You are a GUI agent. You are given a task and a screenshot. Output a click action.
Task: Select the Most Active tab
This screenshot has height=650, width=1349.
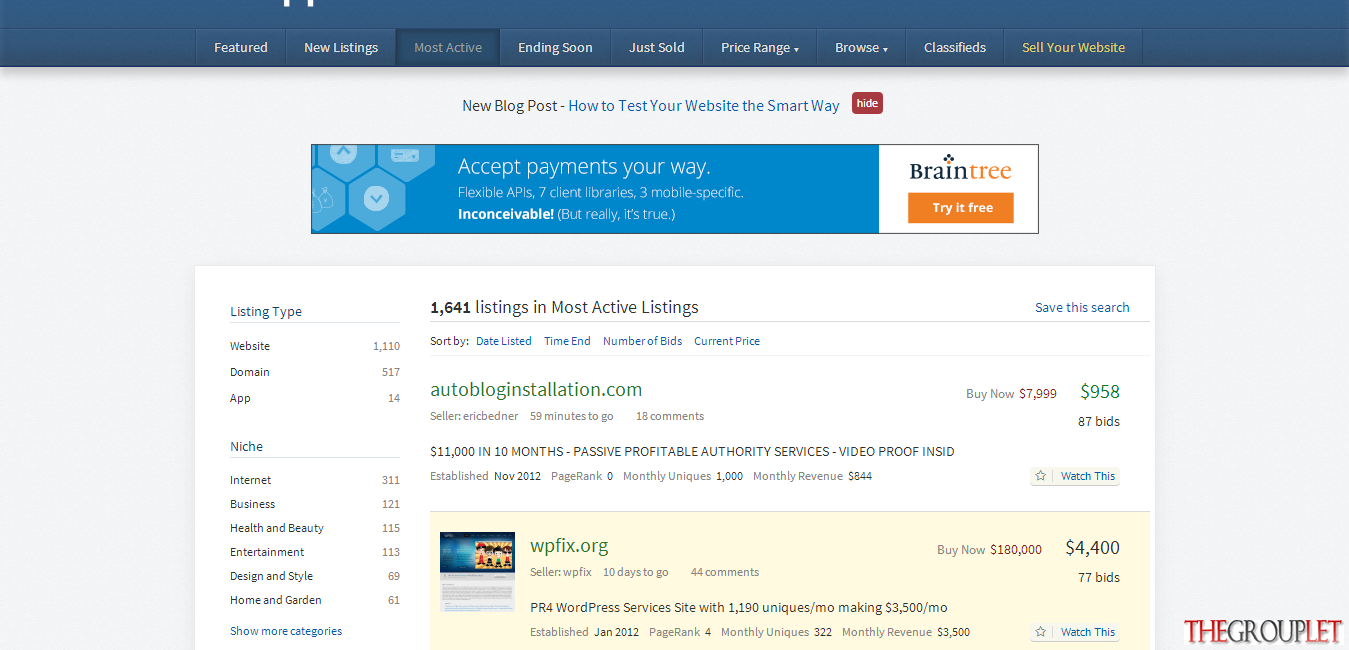(x=448, y=47)
